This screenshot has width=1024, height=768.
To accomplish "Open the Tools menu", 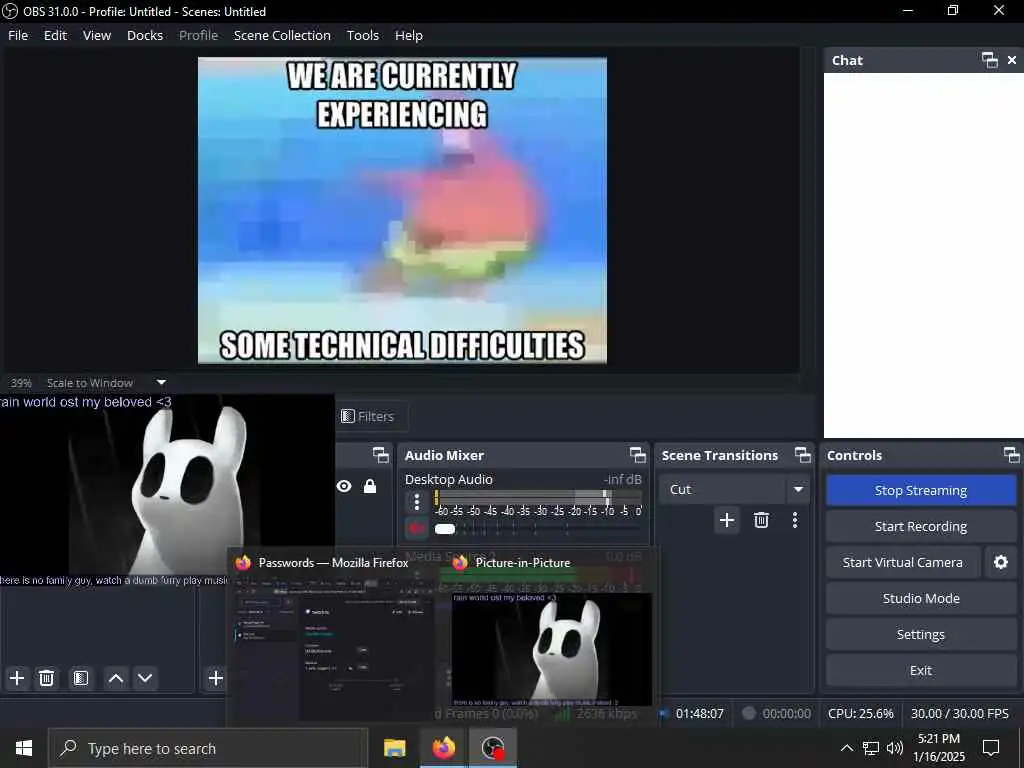I will tap(362, 35).
